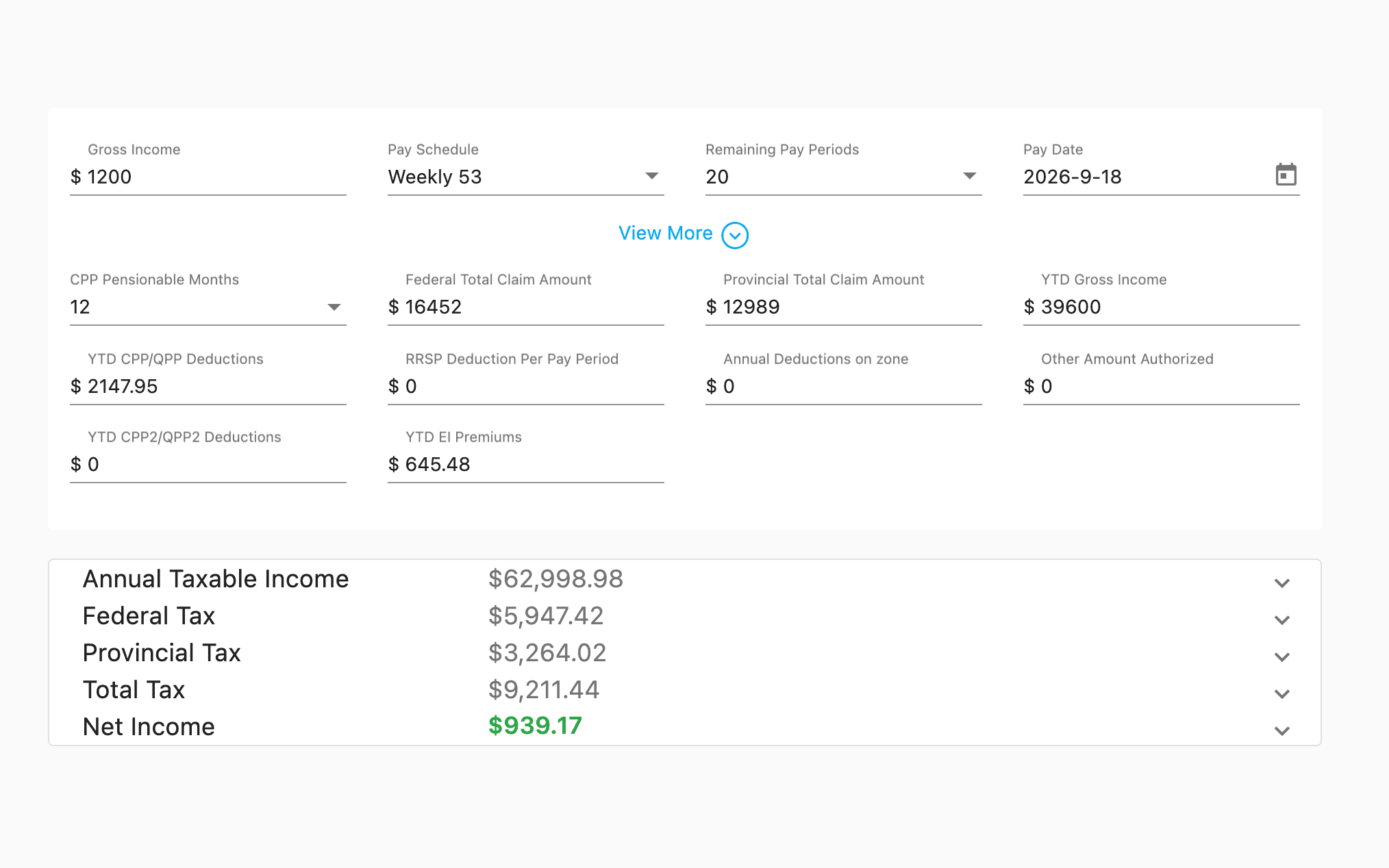Open the CPP Pensionable Months dropdown

click(x=208, y=307)
